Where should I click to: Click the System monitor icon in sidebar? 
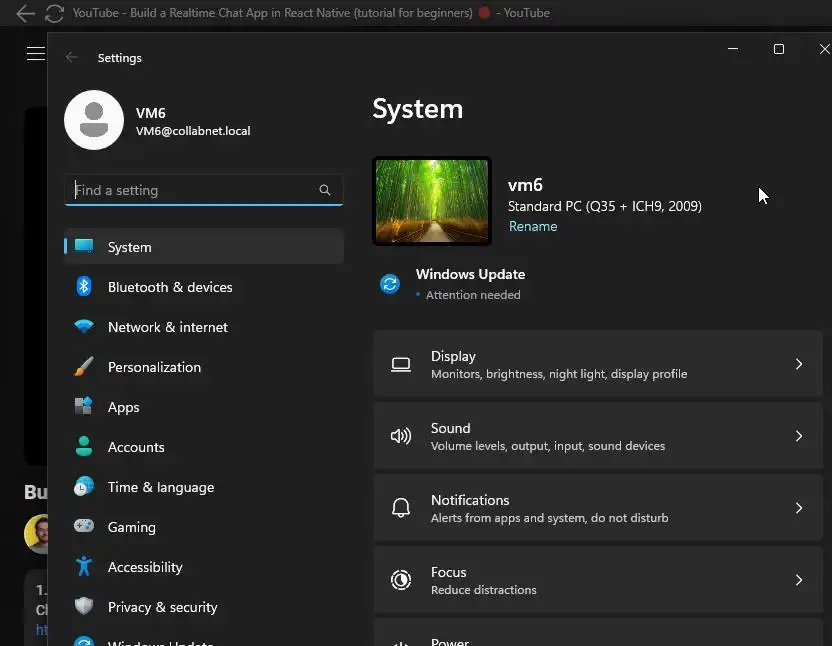point(84,246)
